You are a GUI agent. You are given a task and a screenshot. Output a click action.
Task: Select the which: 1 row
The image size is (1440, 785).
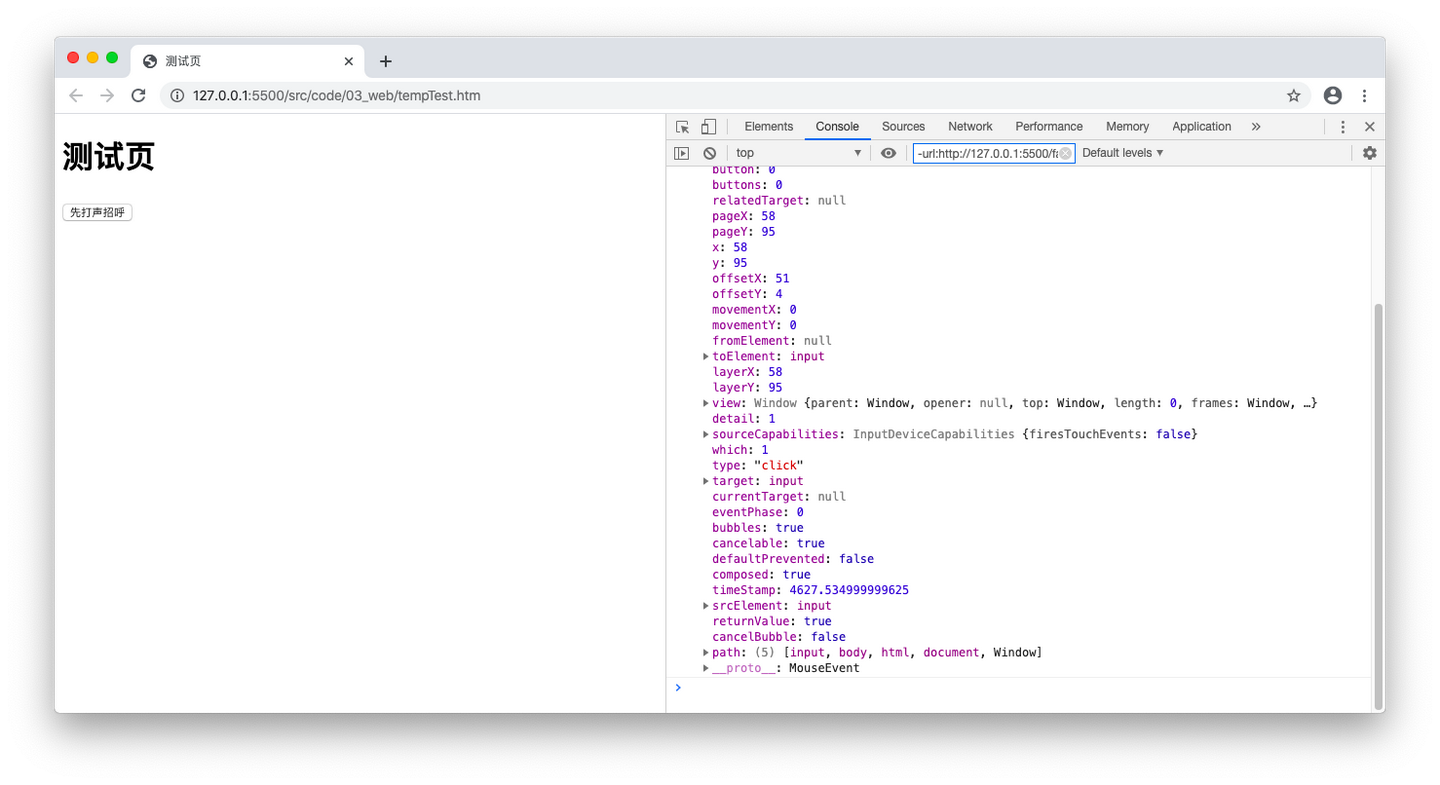tap(741, 450)
